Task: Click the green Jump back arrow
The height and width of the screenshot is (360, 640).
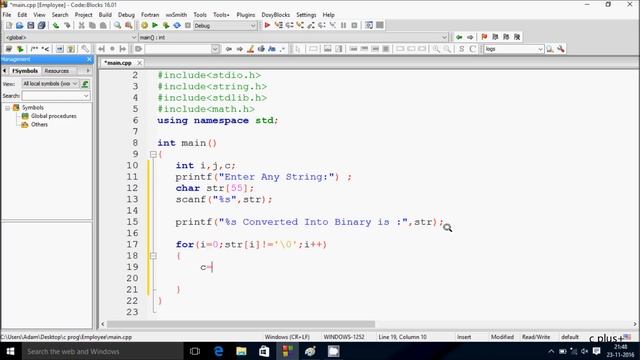Action: pos(459,37)
